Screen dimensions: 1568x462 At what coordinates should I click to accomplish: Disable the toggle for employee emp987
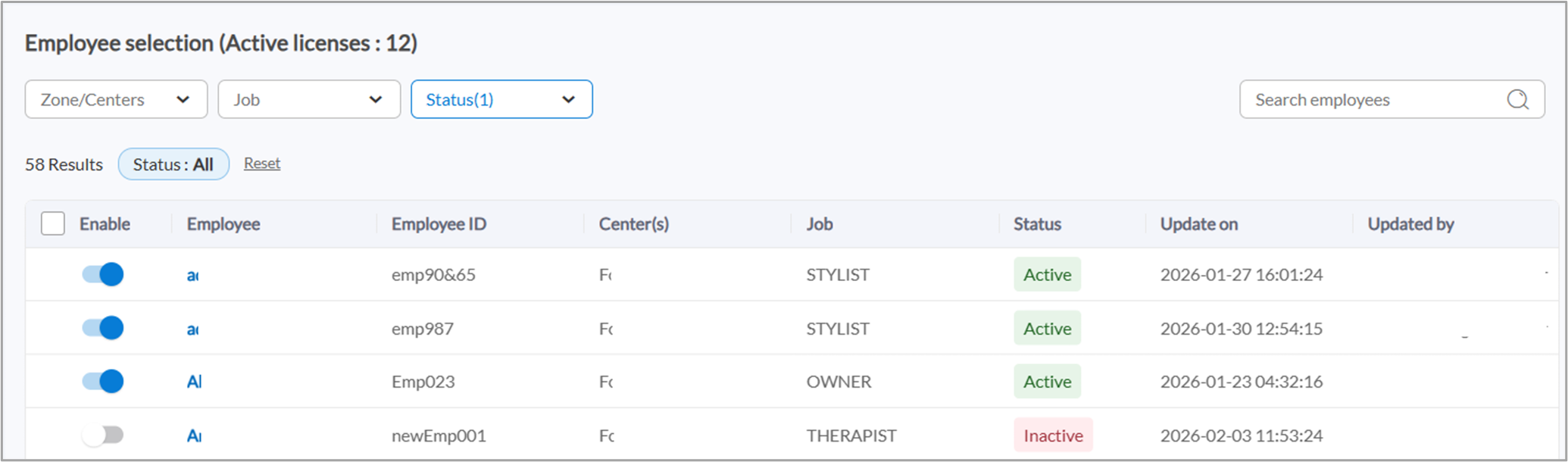102,328
